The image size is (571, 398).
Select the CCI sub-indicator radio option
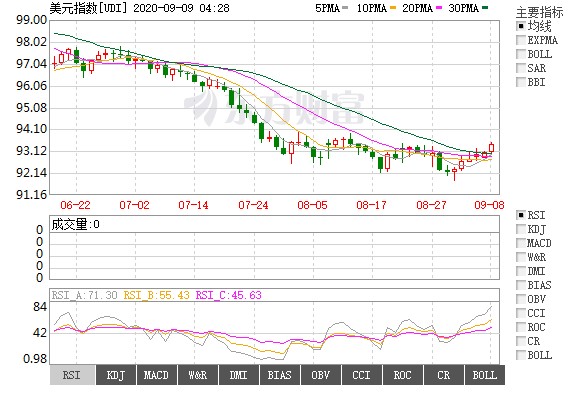[521, 313]
